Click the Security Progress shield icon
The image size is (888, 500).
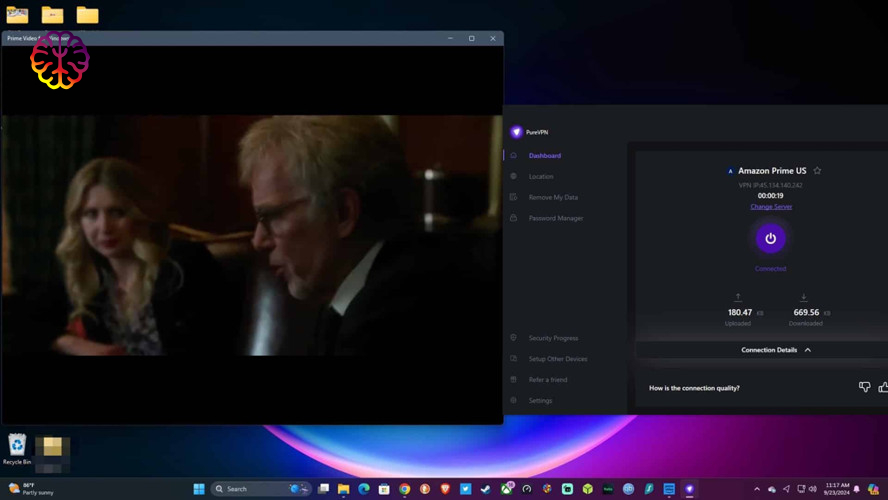[x=514, y=337]
